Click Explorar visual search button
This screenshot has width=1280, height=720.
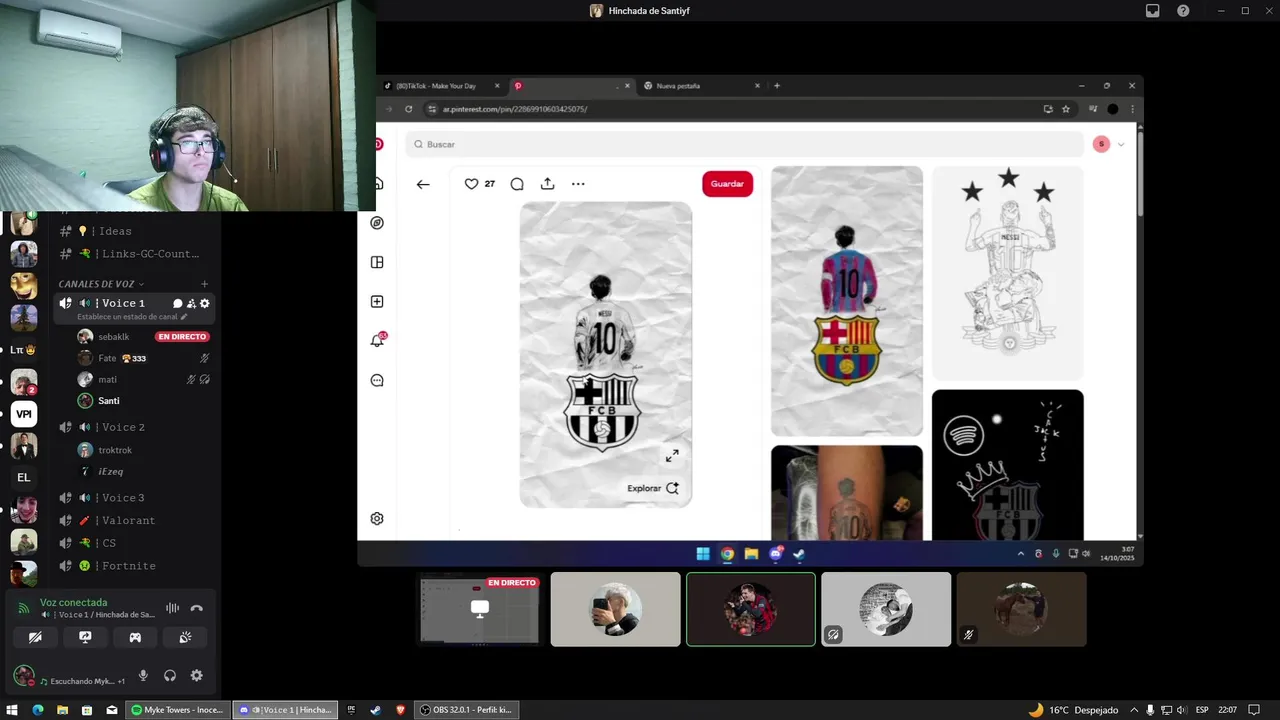tap(653, 488)
